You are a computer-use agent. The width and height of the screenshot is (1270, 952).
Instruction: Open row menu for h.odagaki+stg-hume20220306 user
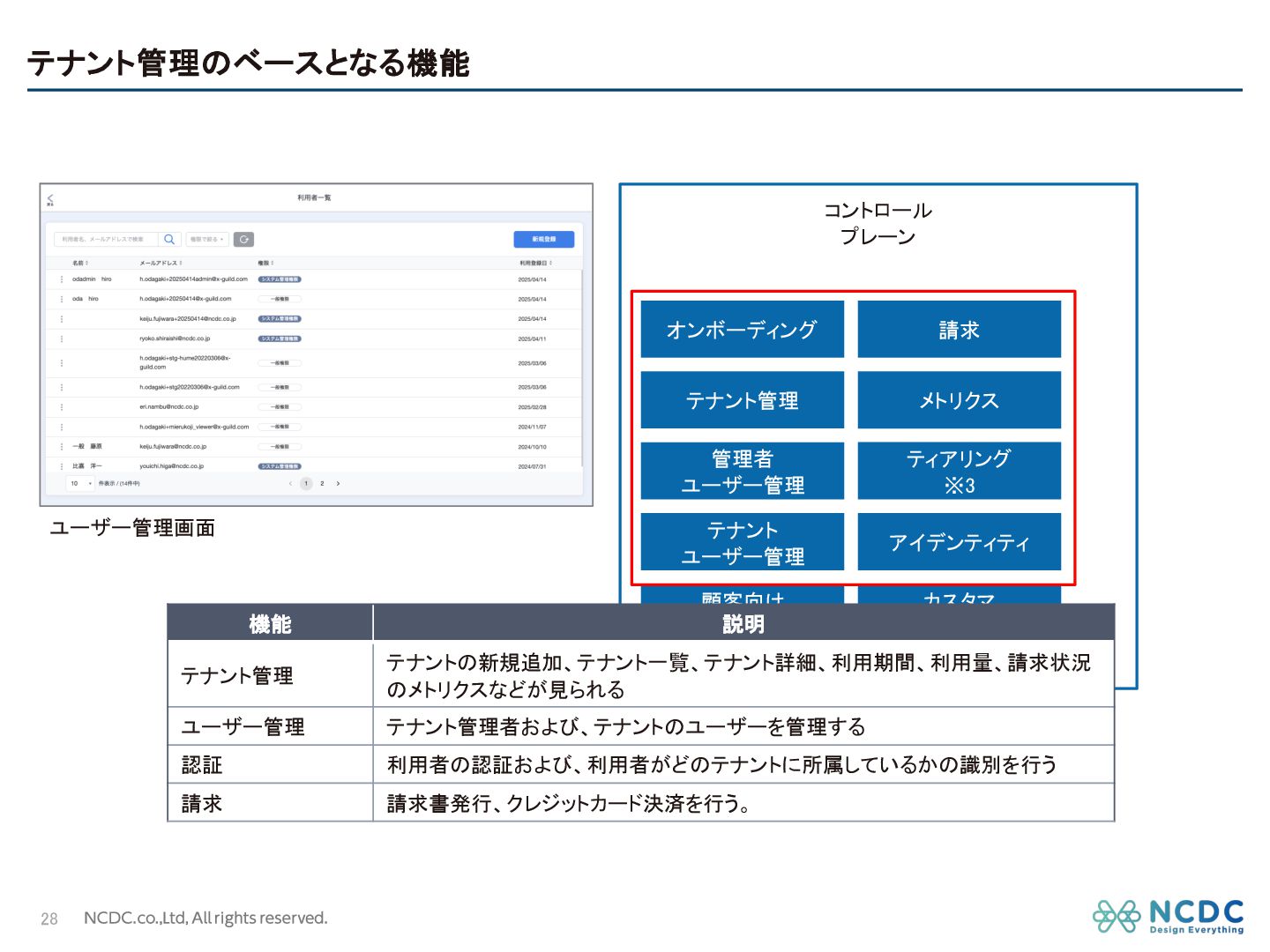62,363
